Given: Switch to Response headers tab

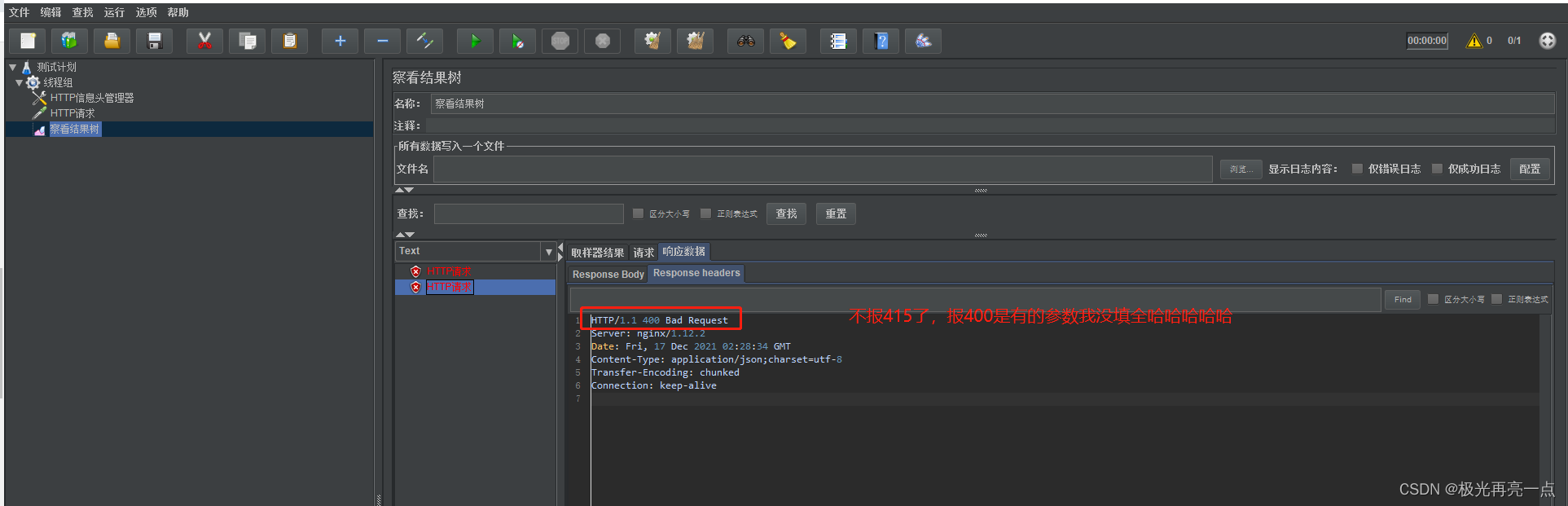Looking at the screenshot, I should pos(696,273).
